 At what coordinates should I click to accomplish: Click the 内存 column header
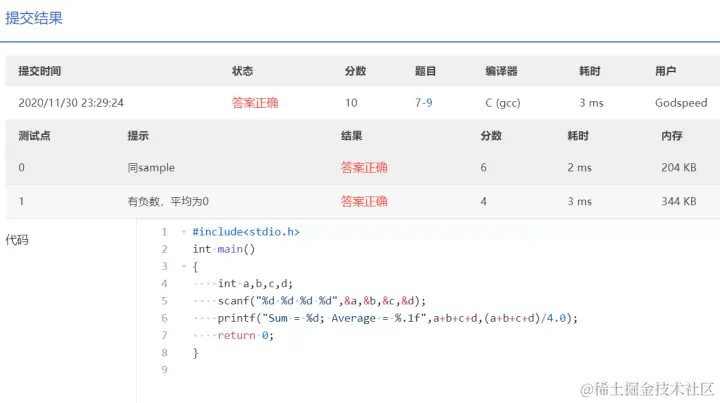click(672, 136)
